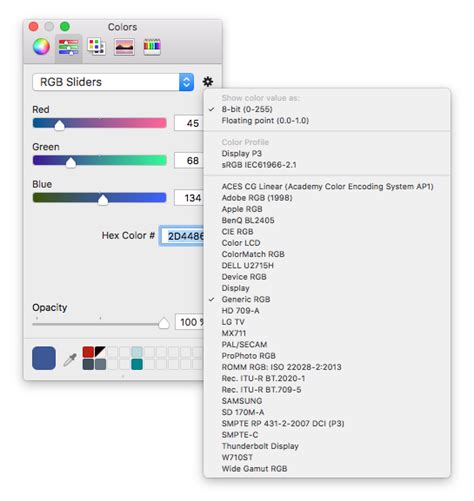This screenshot has height=501, width=474.
Task: Select the light teal saved swatch
Action: pyautogui.click(x=137, y=352)
